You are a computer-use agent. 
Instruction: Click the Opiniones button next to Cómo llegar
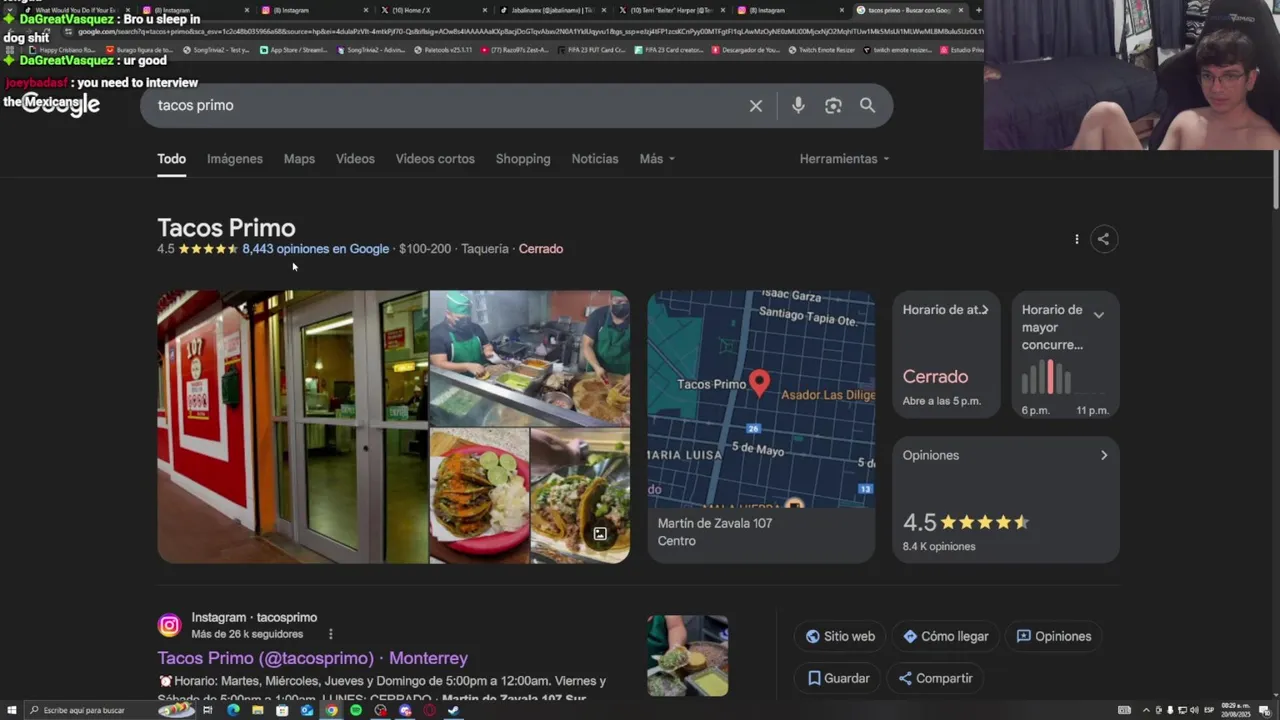[1054, 636]
